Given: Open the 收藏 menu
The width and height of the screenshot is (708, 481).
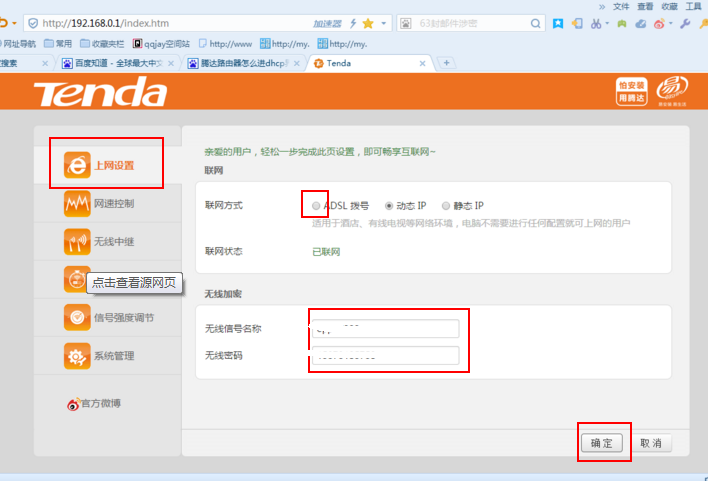Looking at the screenshot, I should click(669, 6).
